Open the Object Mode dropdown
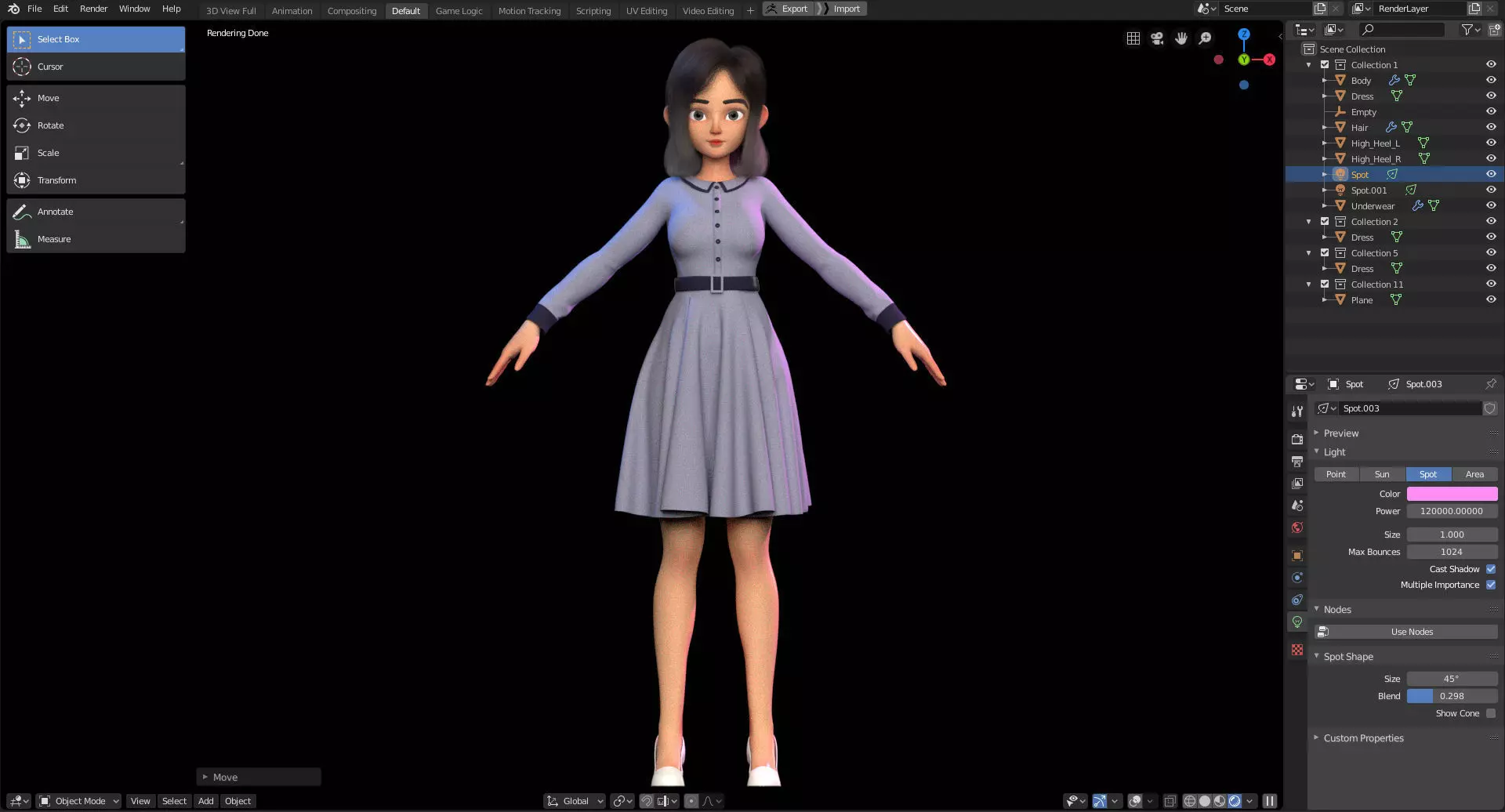The image size is (1505, 812). pos(78,801)
